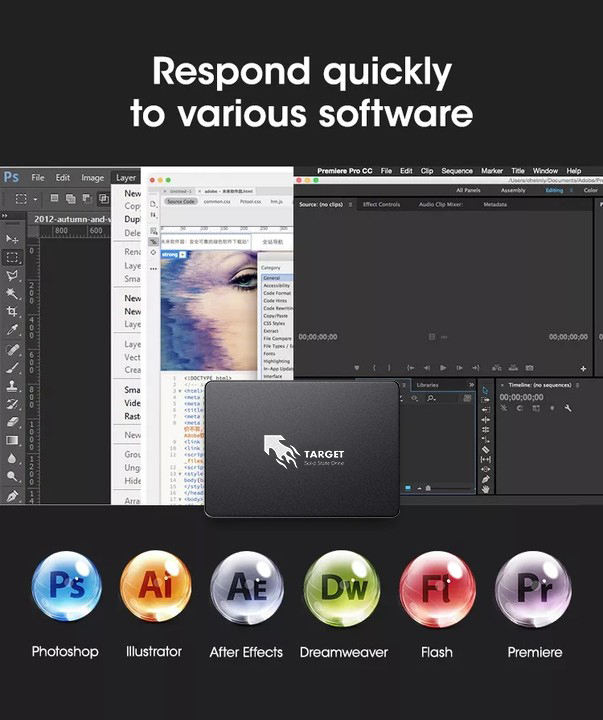Image resolution: width=603 pixels, height=720 pixels.
Task: Switch to the Assembly workspace
Action: pyautogui.click(x=513, y=190)
